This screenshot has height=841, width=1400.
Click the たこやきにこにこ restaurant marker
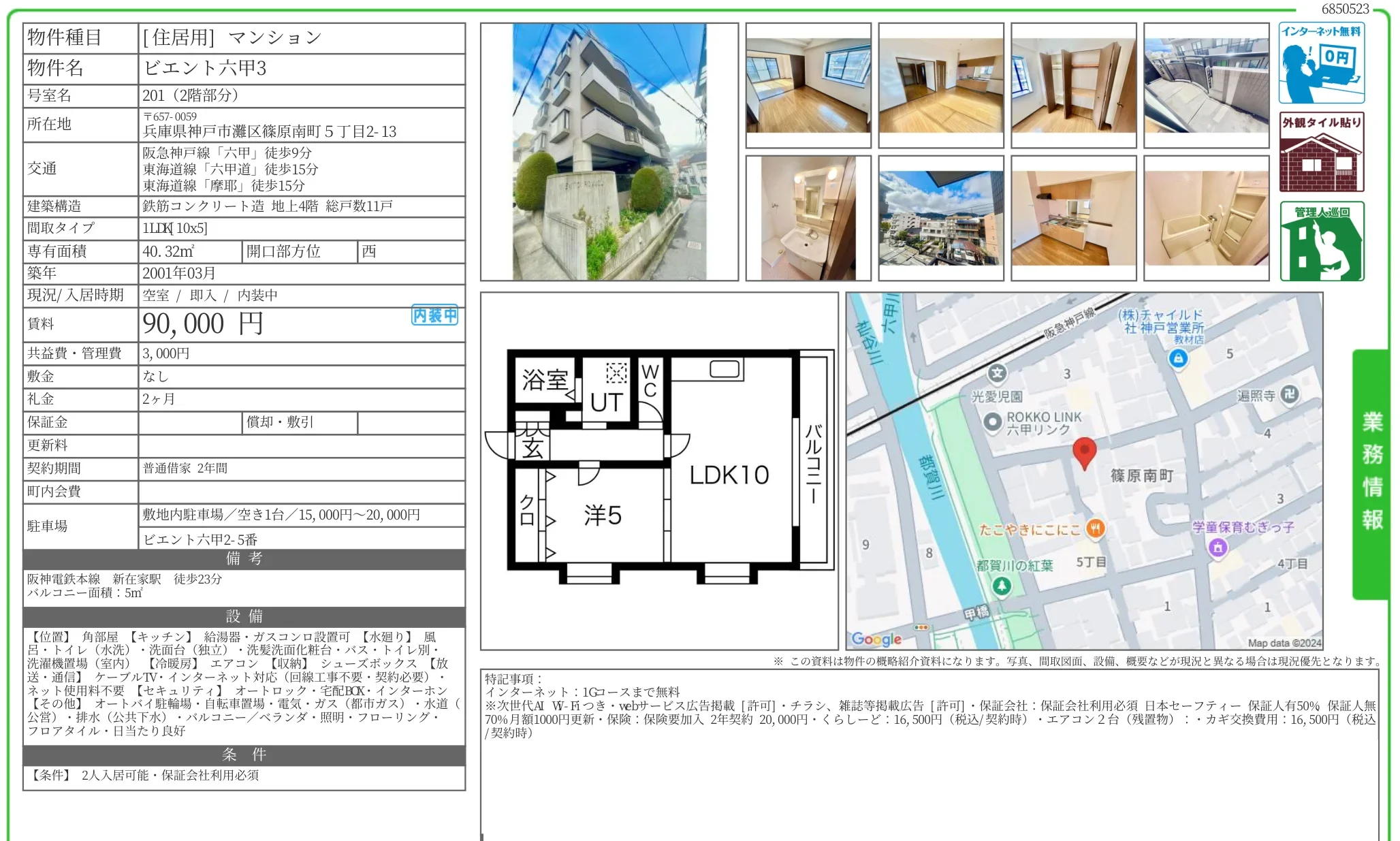[x=1095, y=528]
